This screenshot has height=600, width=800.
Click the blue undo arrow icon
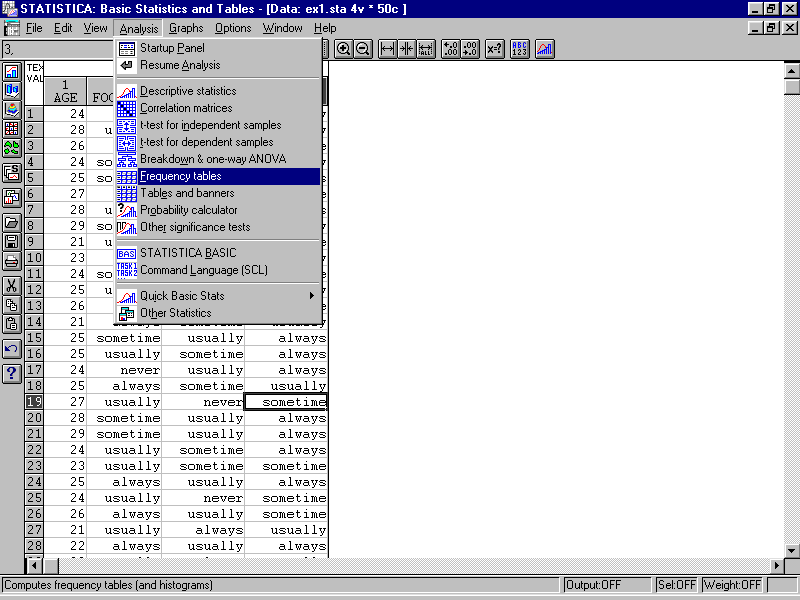(x=11, y=349)
